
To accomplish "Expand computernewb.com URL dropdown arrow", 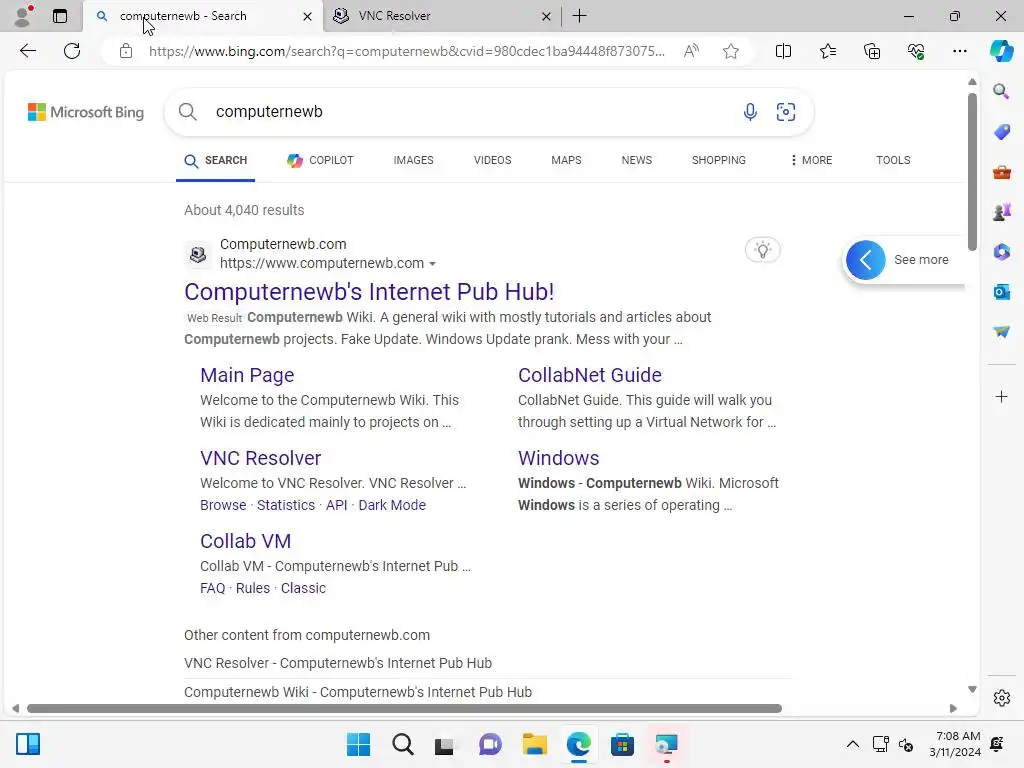I will [x=432, y=264].
